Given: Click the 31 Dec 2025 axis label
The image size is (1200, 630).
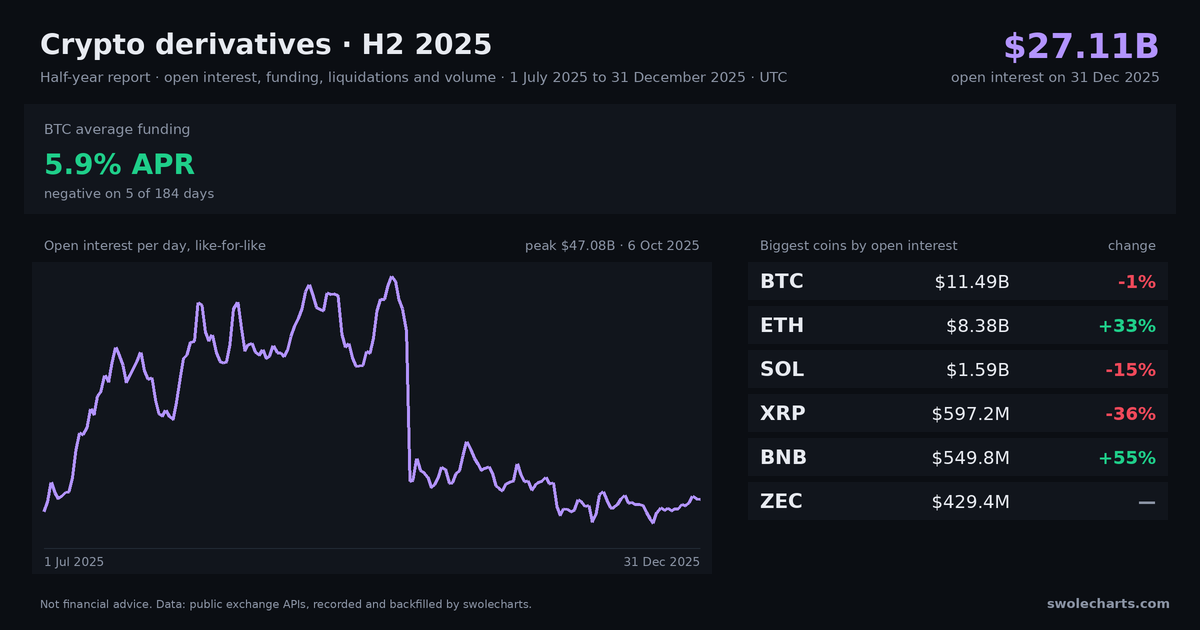Looking at the screenshot, I should click(661, 562).
